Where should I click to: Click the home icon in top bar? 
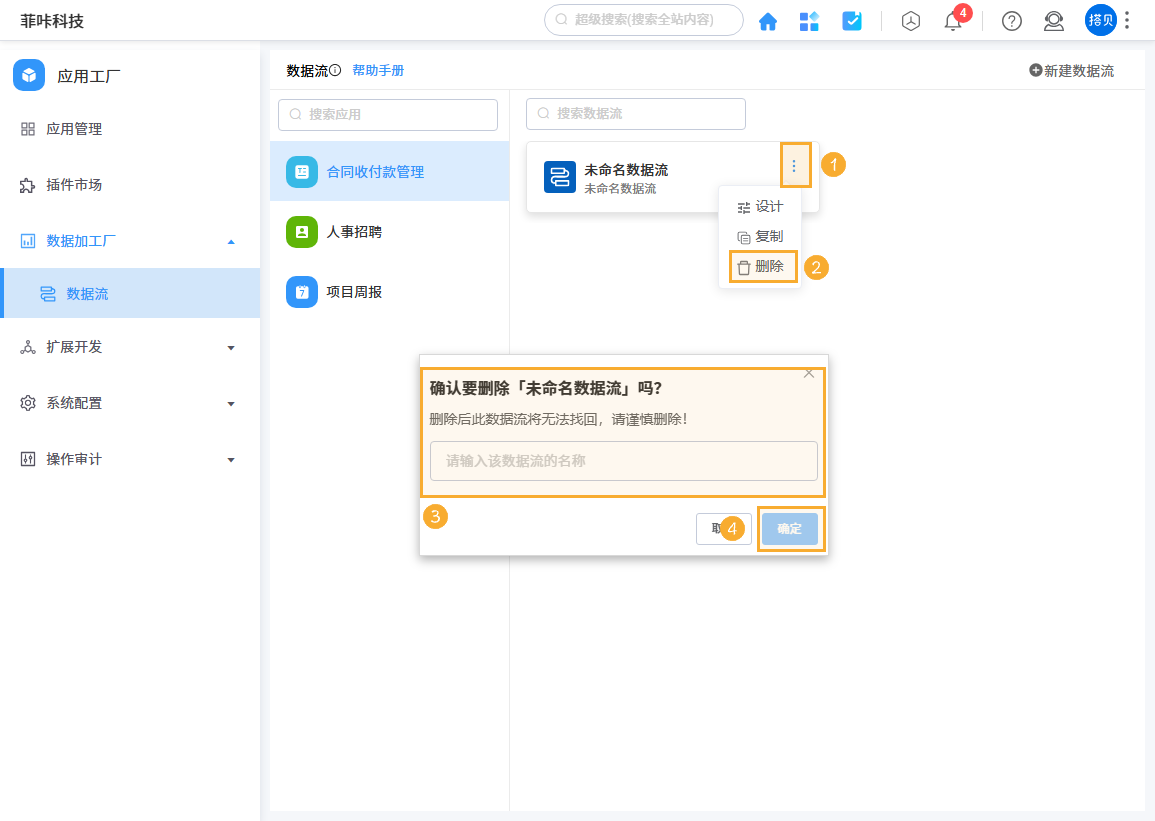pyautogui.click(x=767, y=20)
